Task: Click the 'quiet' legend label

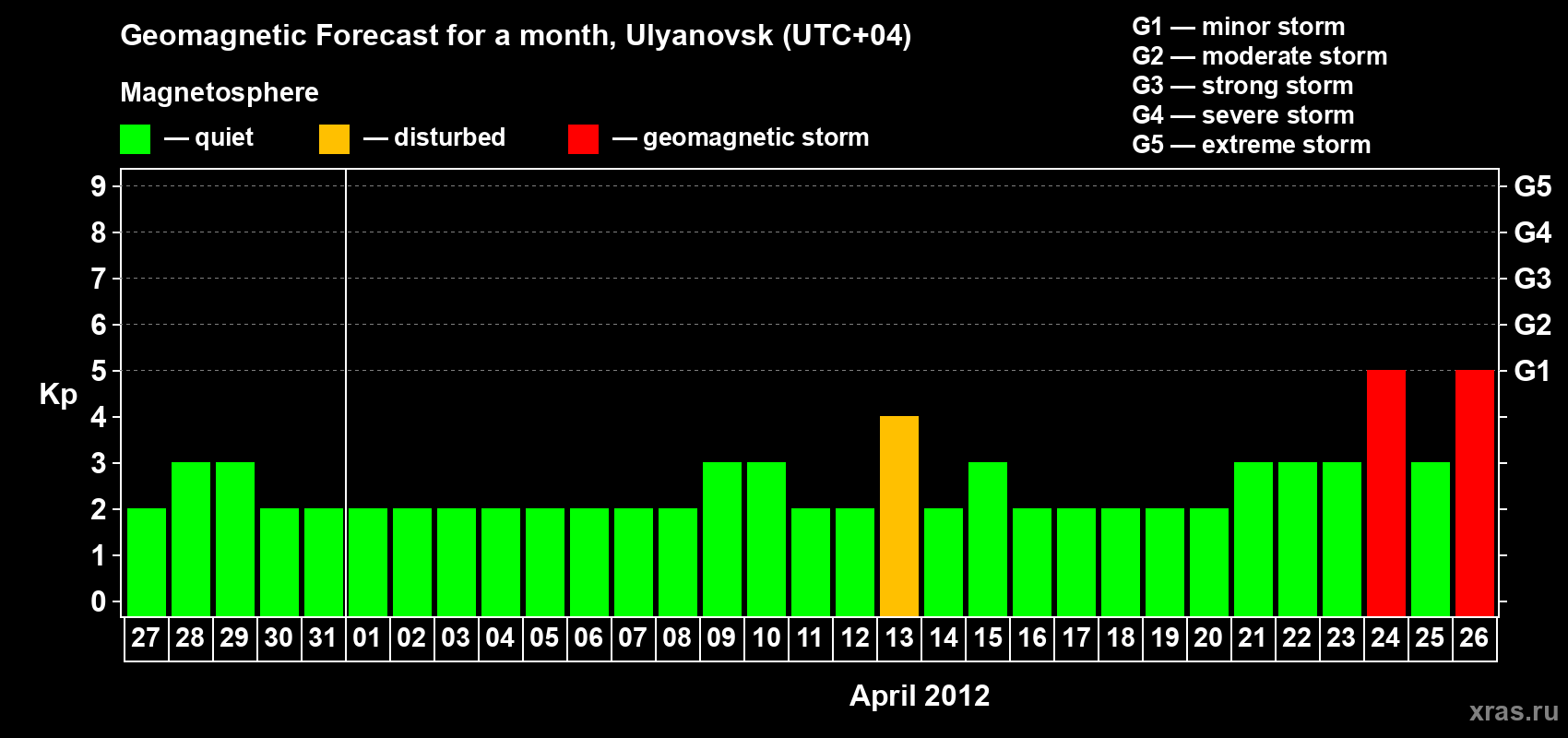Action: point(224,138)
